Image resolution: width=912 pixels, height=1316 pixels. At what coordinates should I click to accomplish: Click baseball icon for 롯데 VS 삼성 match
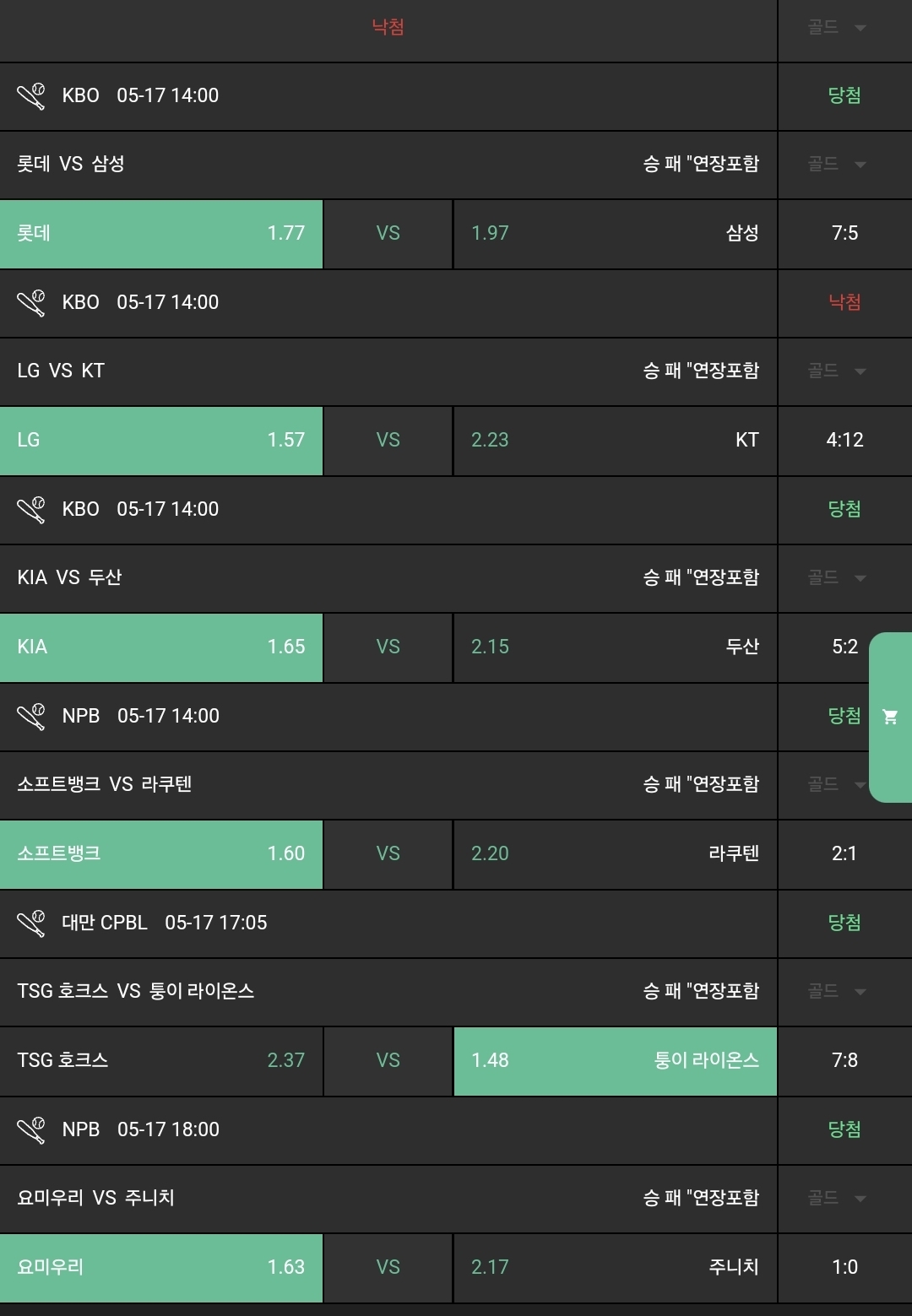click(31, 96)
